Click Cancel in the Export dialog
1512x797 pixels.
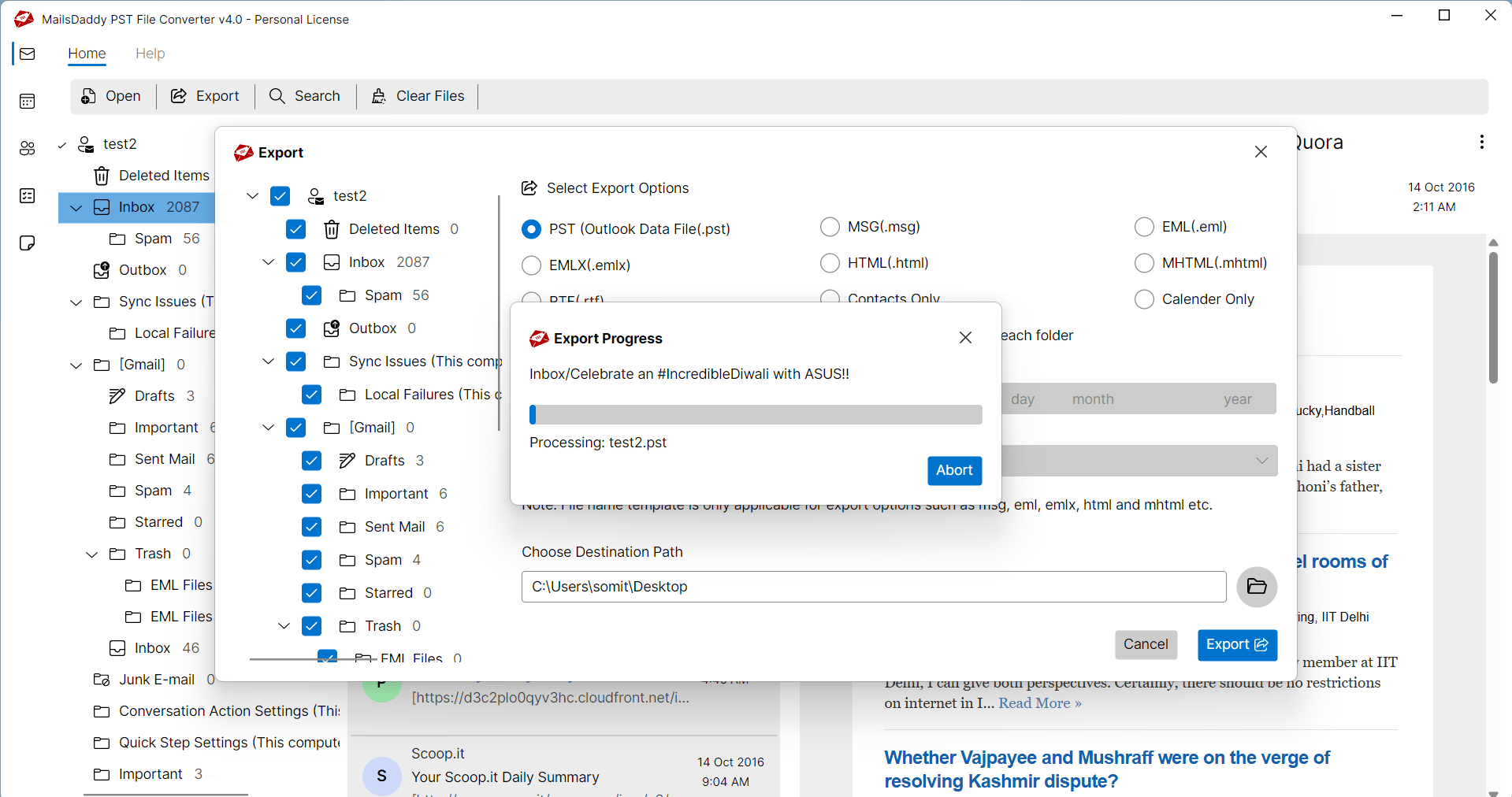tap(1146, 645)
